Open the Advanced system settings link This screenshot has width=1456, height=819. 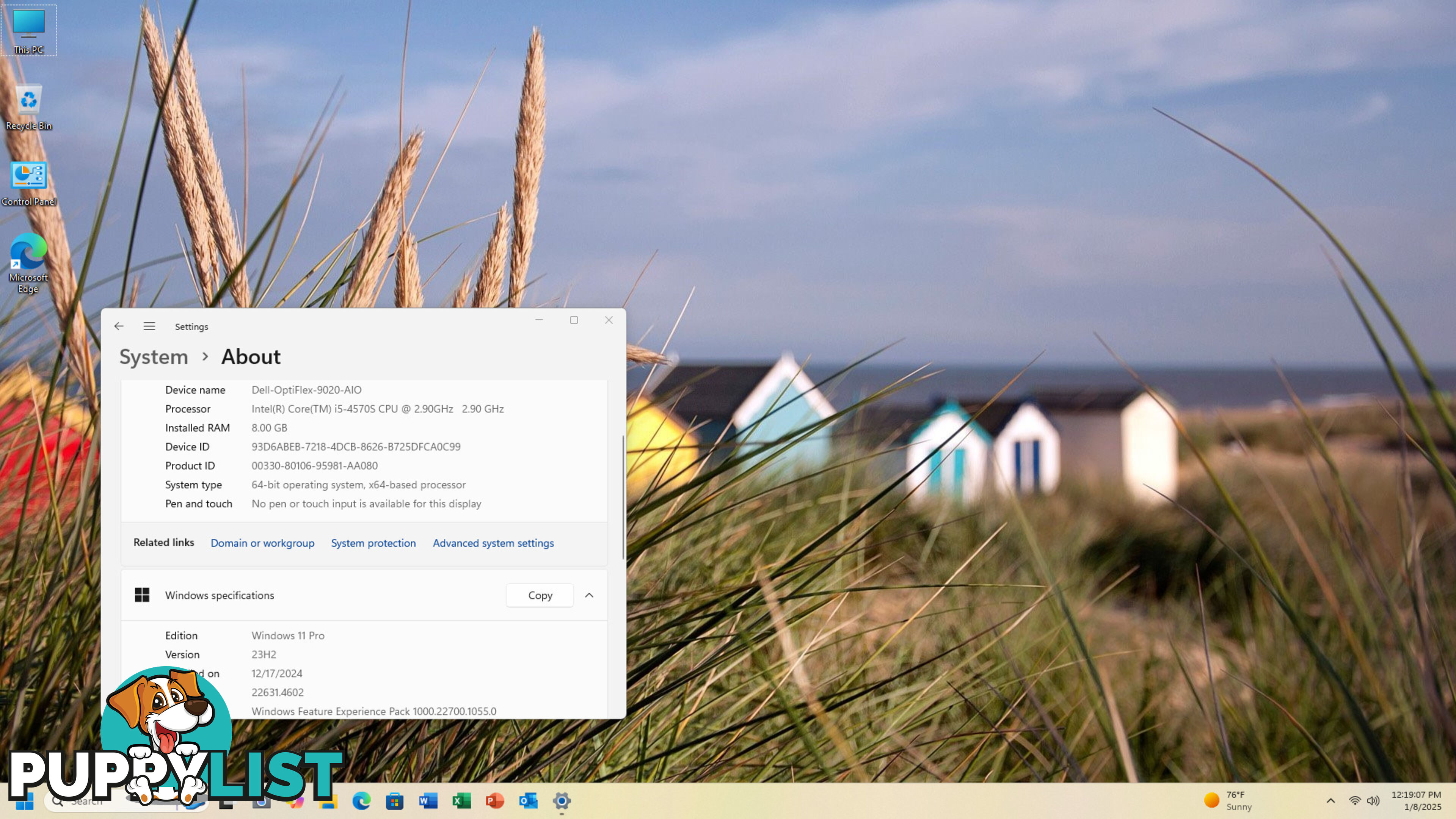pyautogui.click(x=493, y=543)
